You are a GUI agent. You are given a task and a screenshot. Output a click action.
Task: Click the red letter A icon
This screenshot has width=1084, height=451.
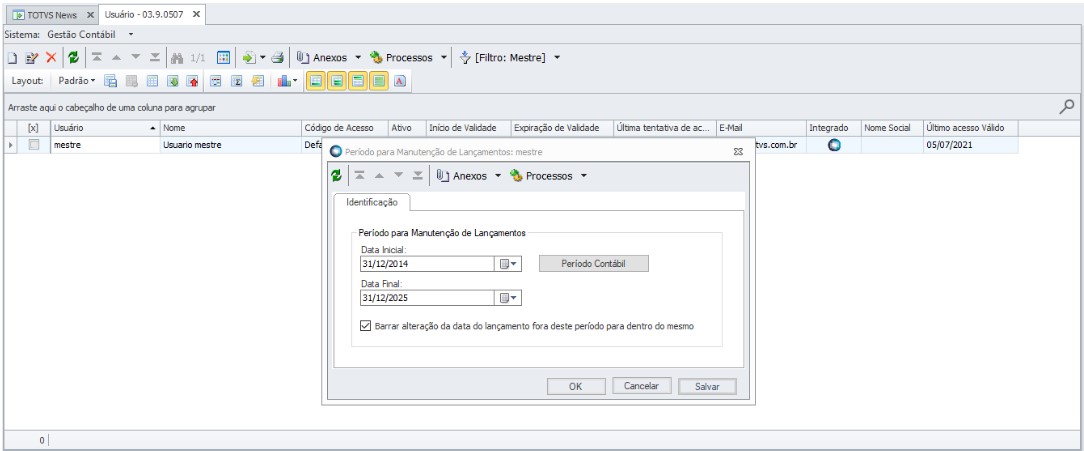(x=400, y=81)
